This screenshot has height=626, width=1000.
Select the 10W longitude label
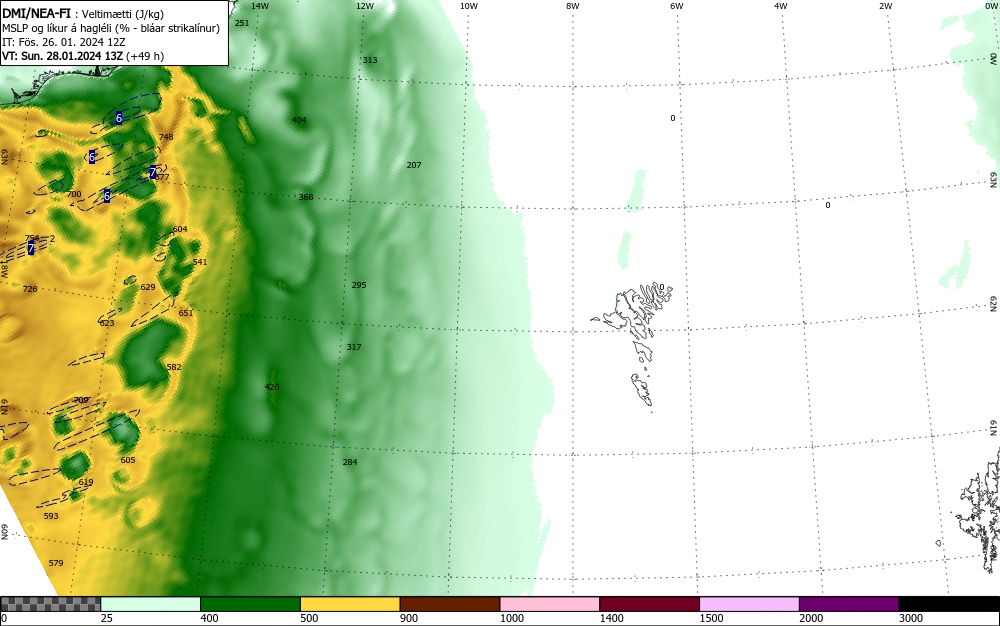coord(469,6)
